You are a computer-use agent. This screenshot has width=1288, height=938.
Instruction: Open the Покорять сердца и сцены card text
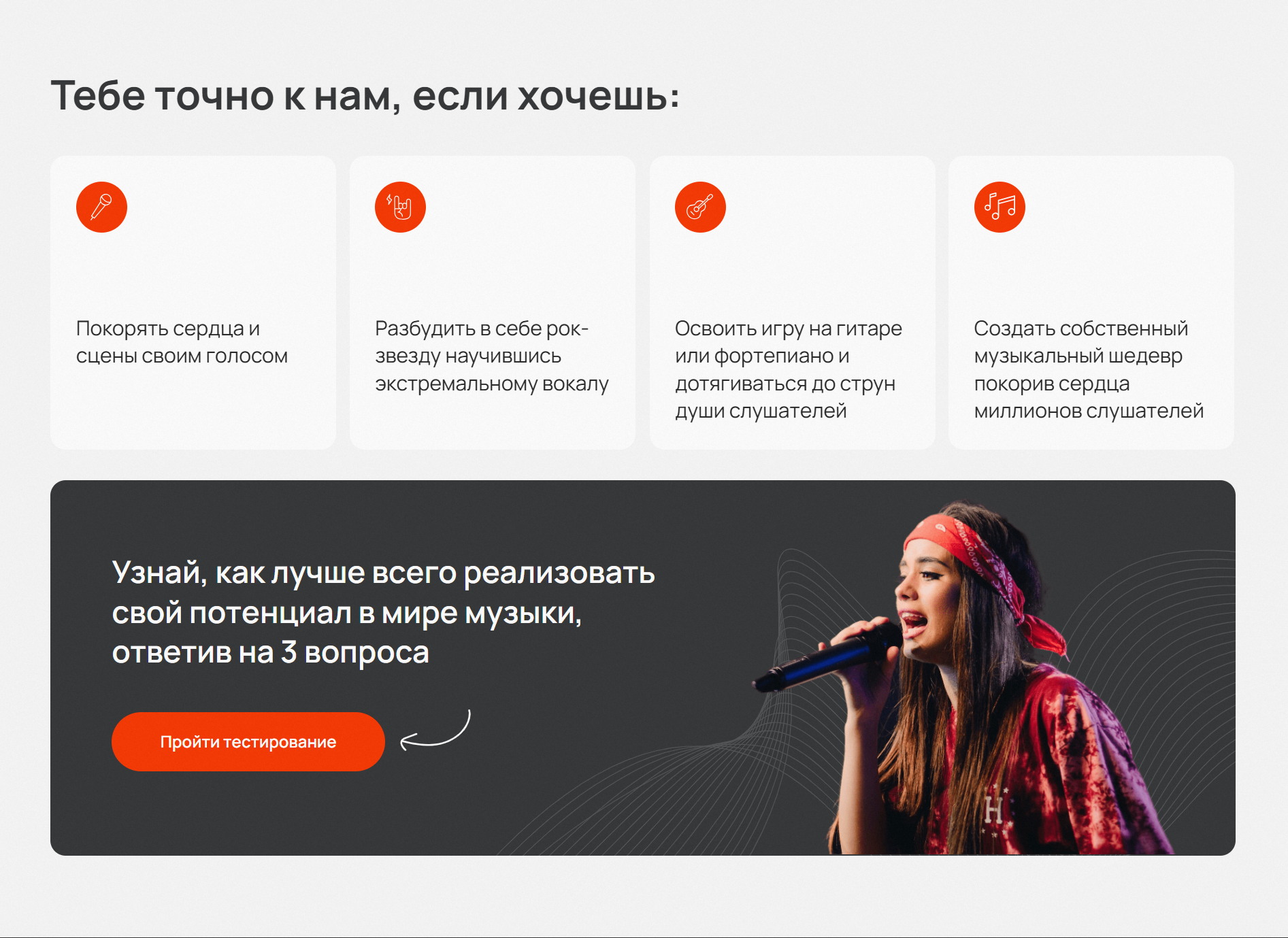[x=182, y=342]
